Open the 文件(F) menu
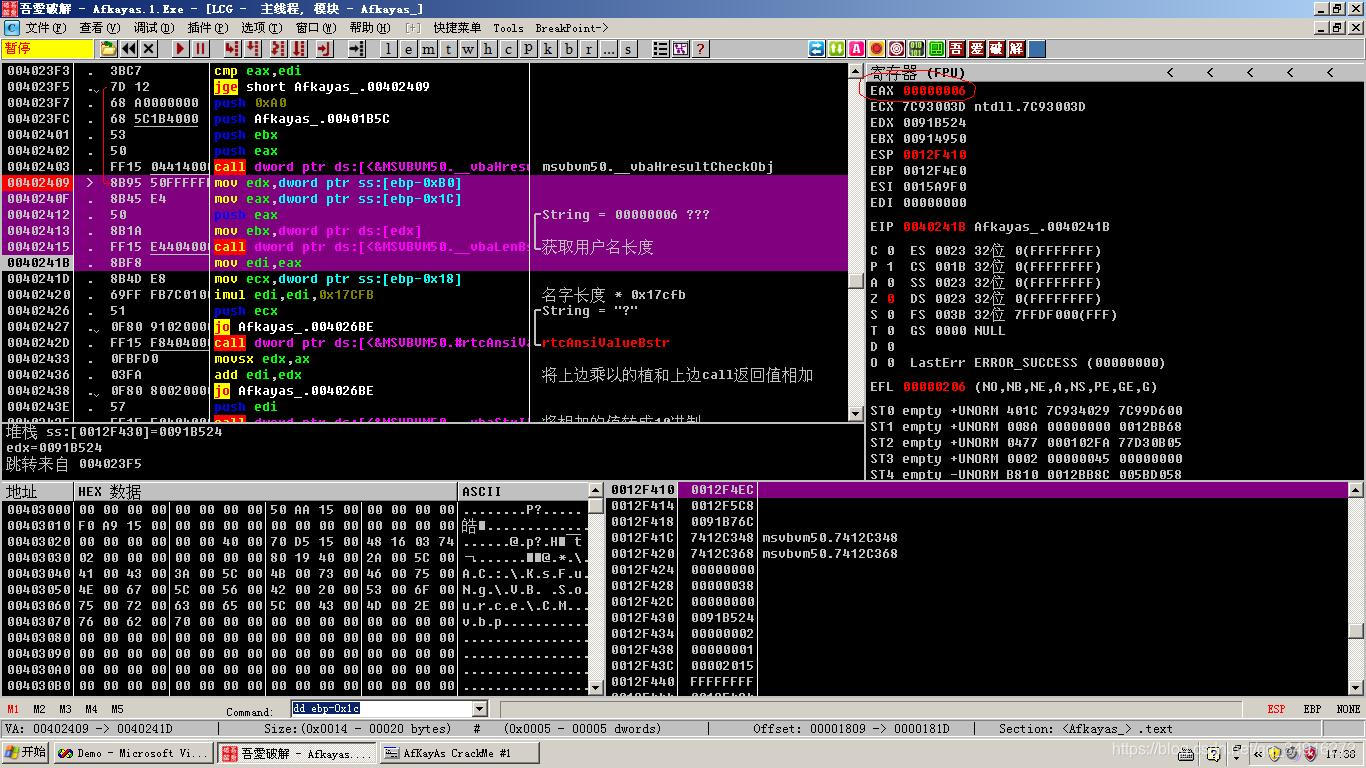The height and width of the screenshot is (768, 1366). pos(46,28)
